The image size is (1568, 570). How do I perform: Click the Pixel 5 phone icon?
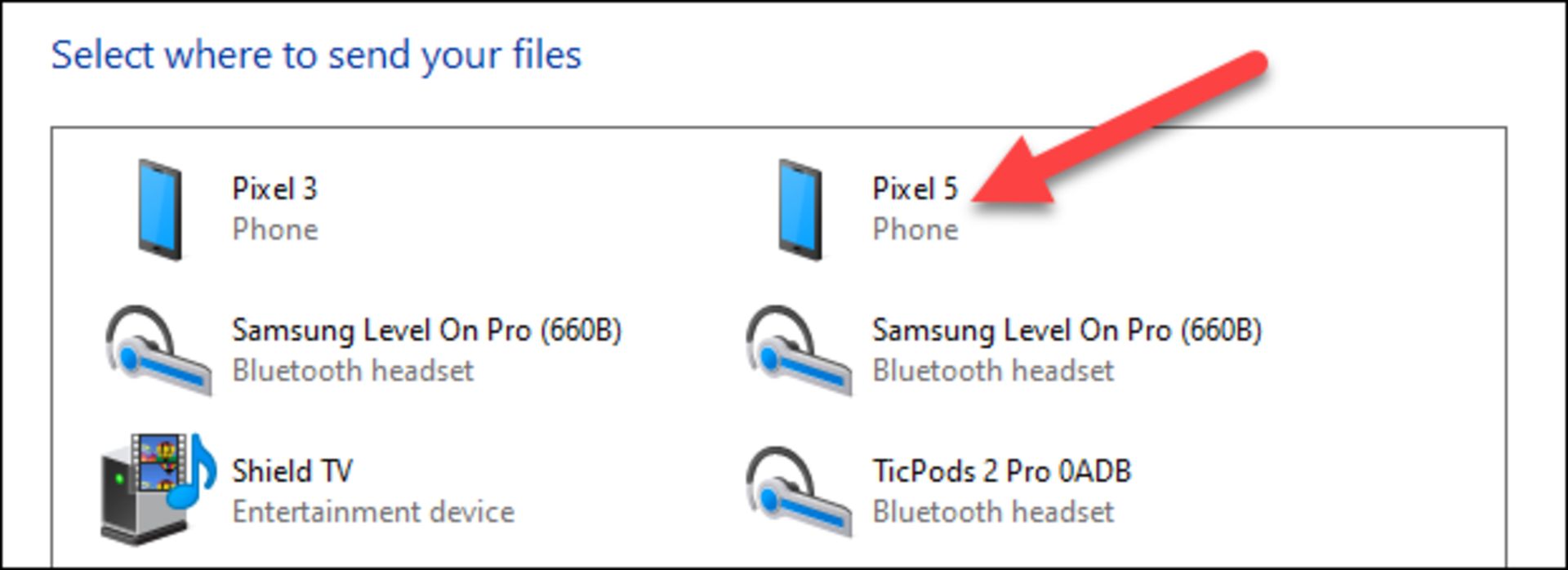tap(800, 210)
